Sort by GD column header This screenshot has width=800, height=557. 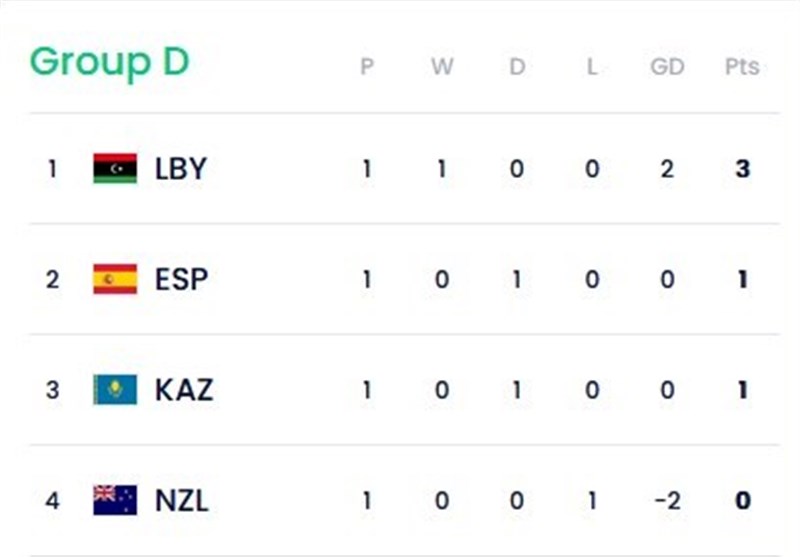tap(667, 67)
